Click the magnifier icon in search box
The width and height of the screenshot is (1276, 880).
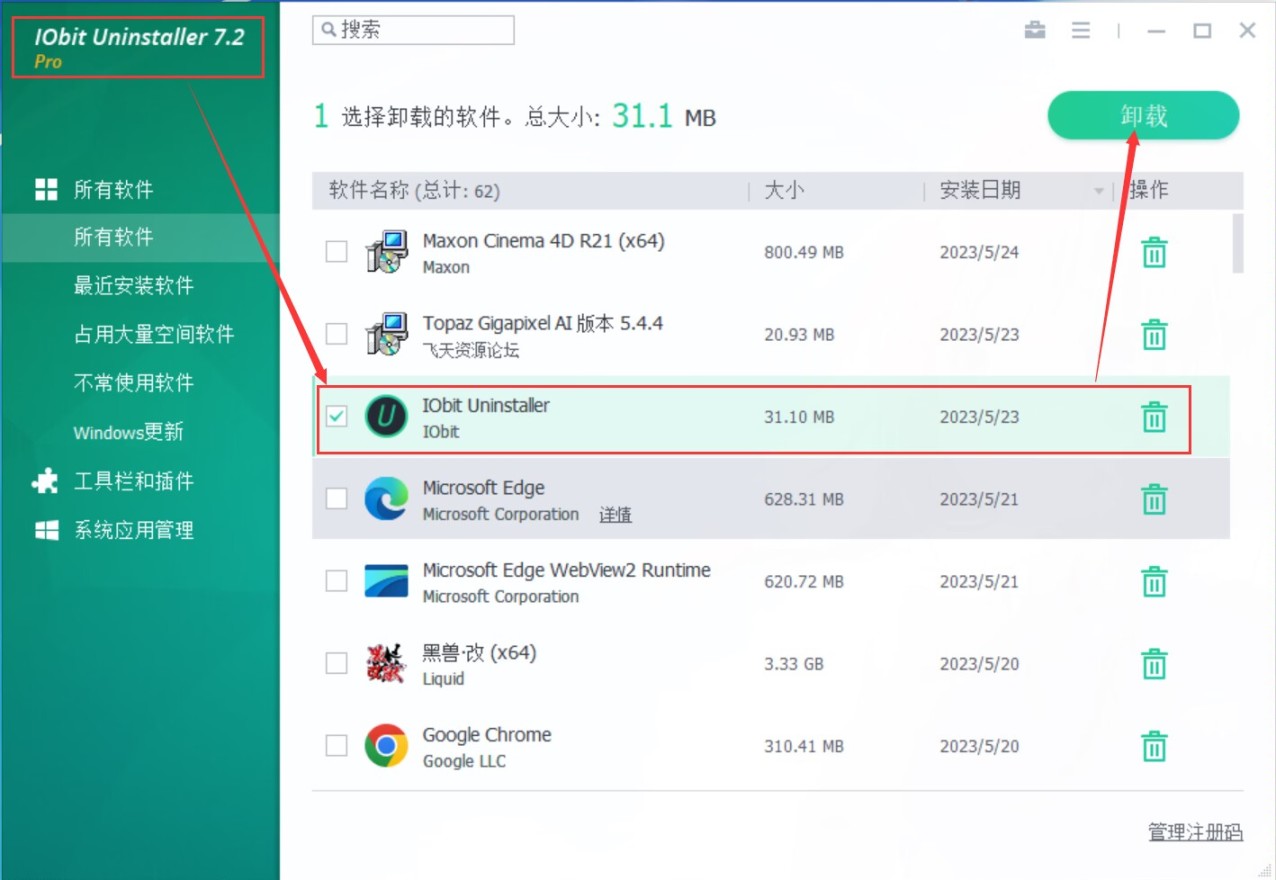tap(328, 30)
